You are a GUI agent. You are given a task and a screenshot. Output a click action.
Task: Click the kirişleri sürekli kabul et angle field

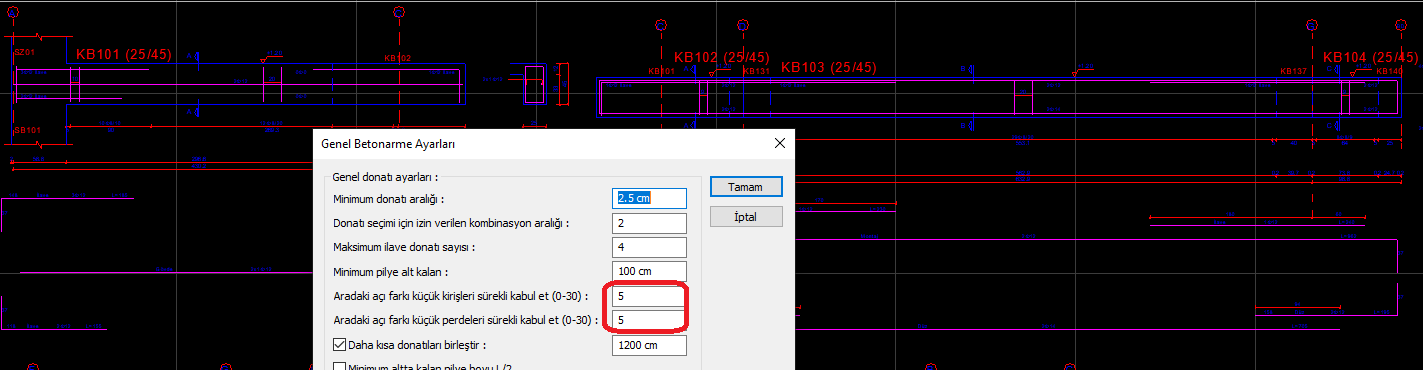click(x=650, y=296)
